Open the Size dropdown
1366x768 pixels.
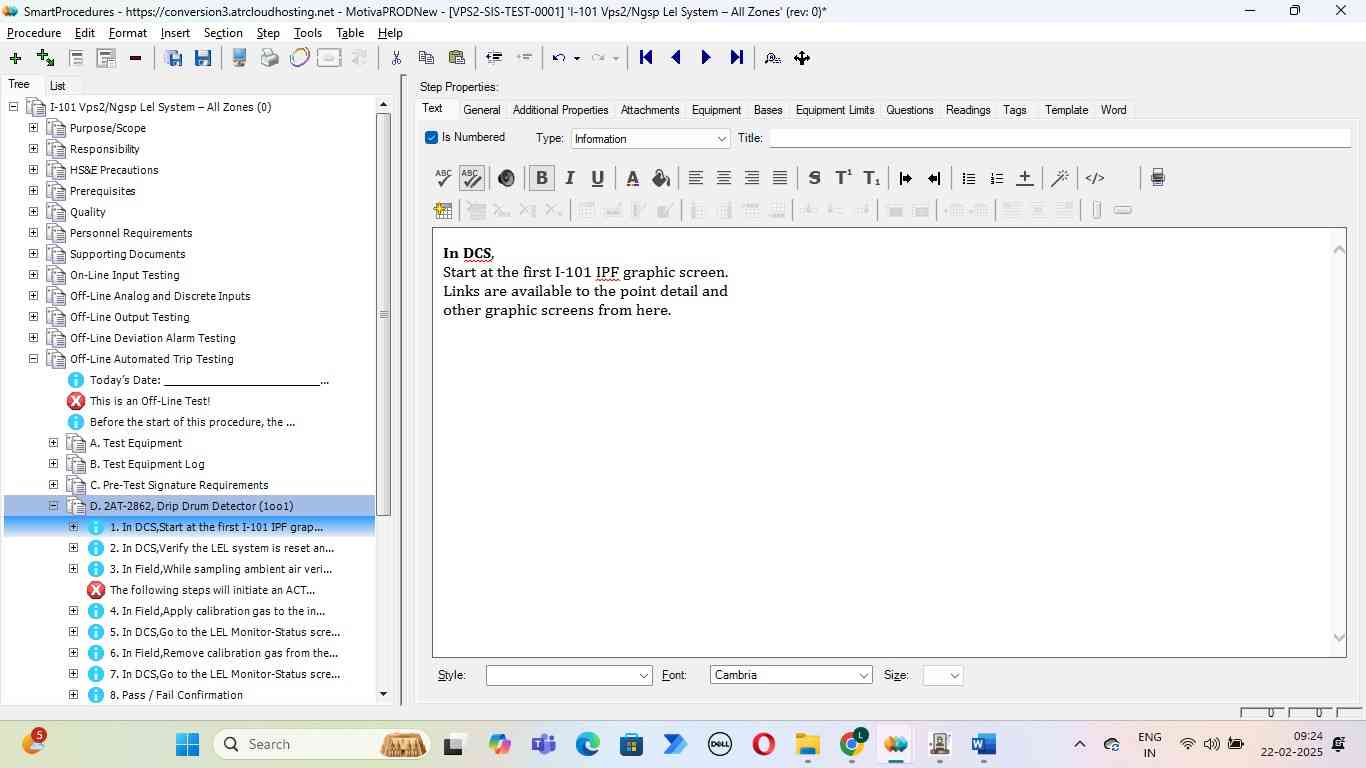[943, 676]
